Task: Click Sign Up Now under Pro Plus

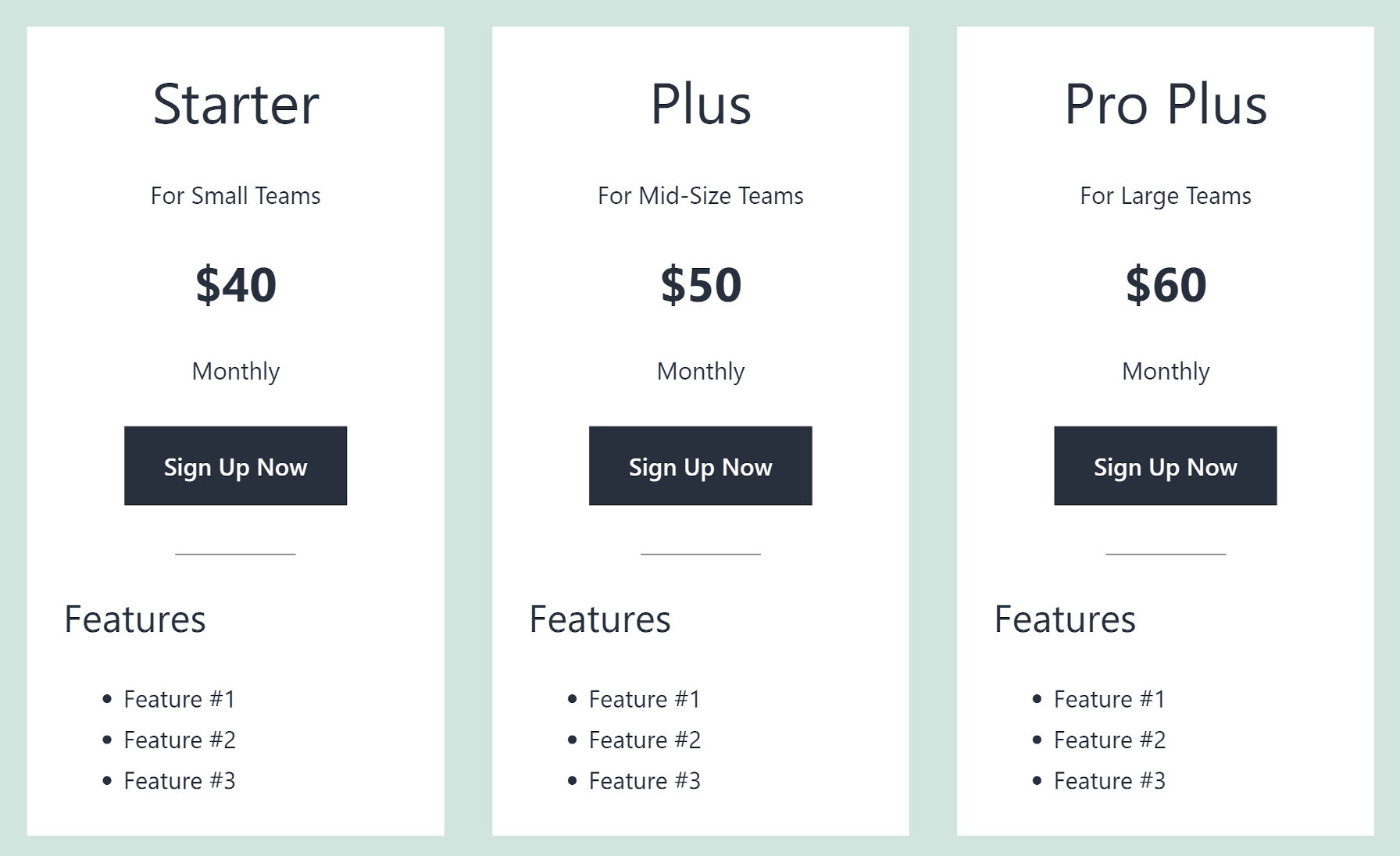Action: 1165,465
